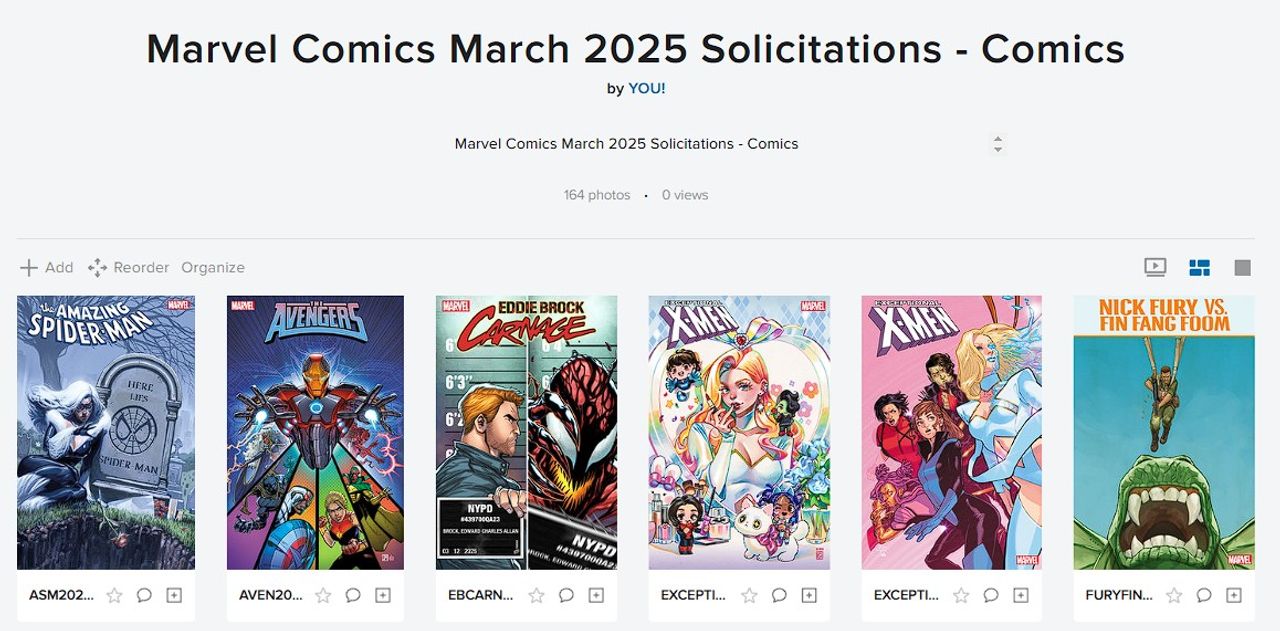Open the Nick Fury vs. Fin Fang Foom cover
Image resolution: width=1280 pixels, height=631 pixels.
pos(1164,432)
